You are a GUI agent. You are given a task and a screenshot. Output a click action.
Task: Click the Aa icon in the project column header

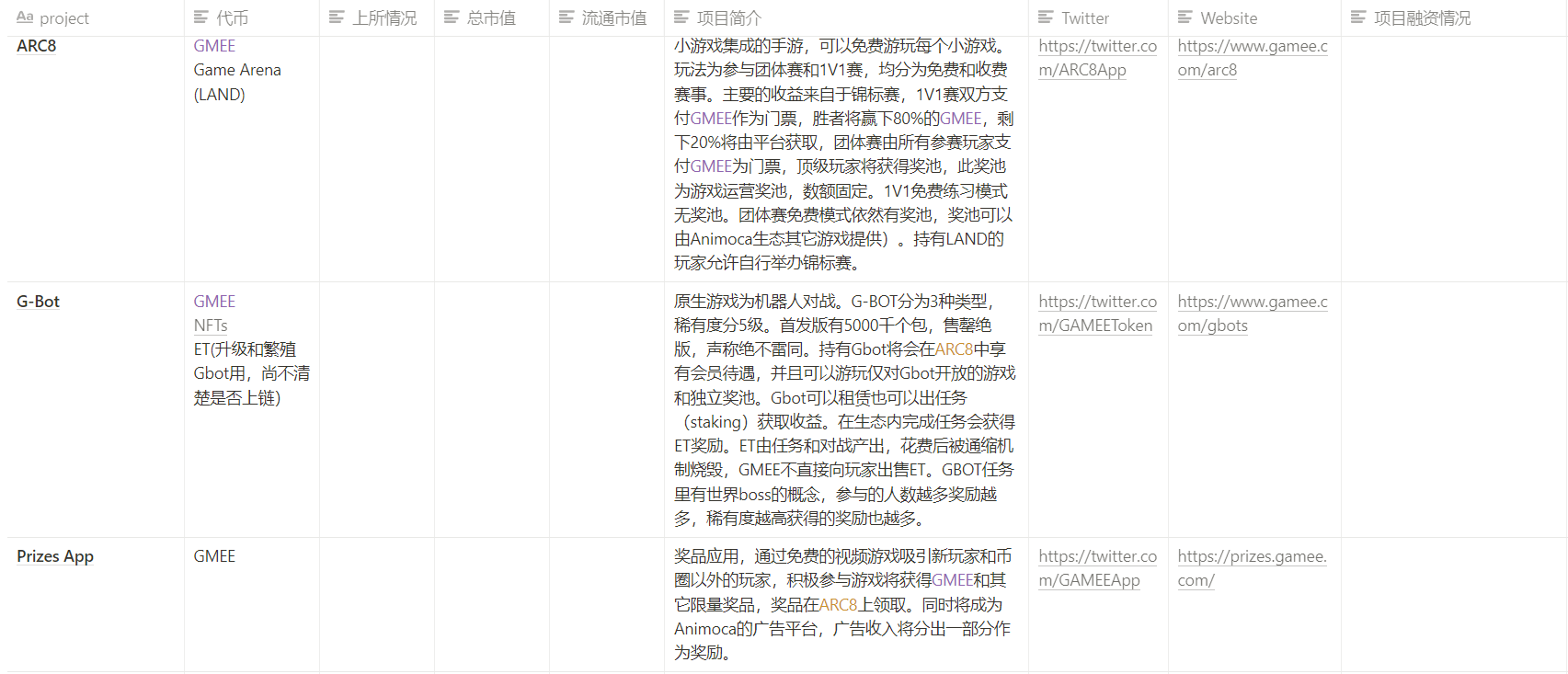25,17
